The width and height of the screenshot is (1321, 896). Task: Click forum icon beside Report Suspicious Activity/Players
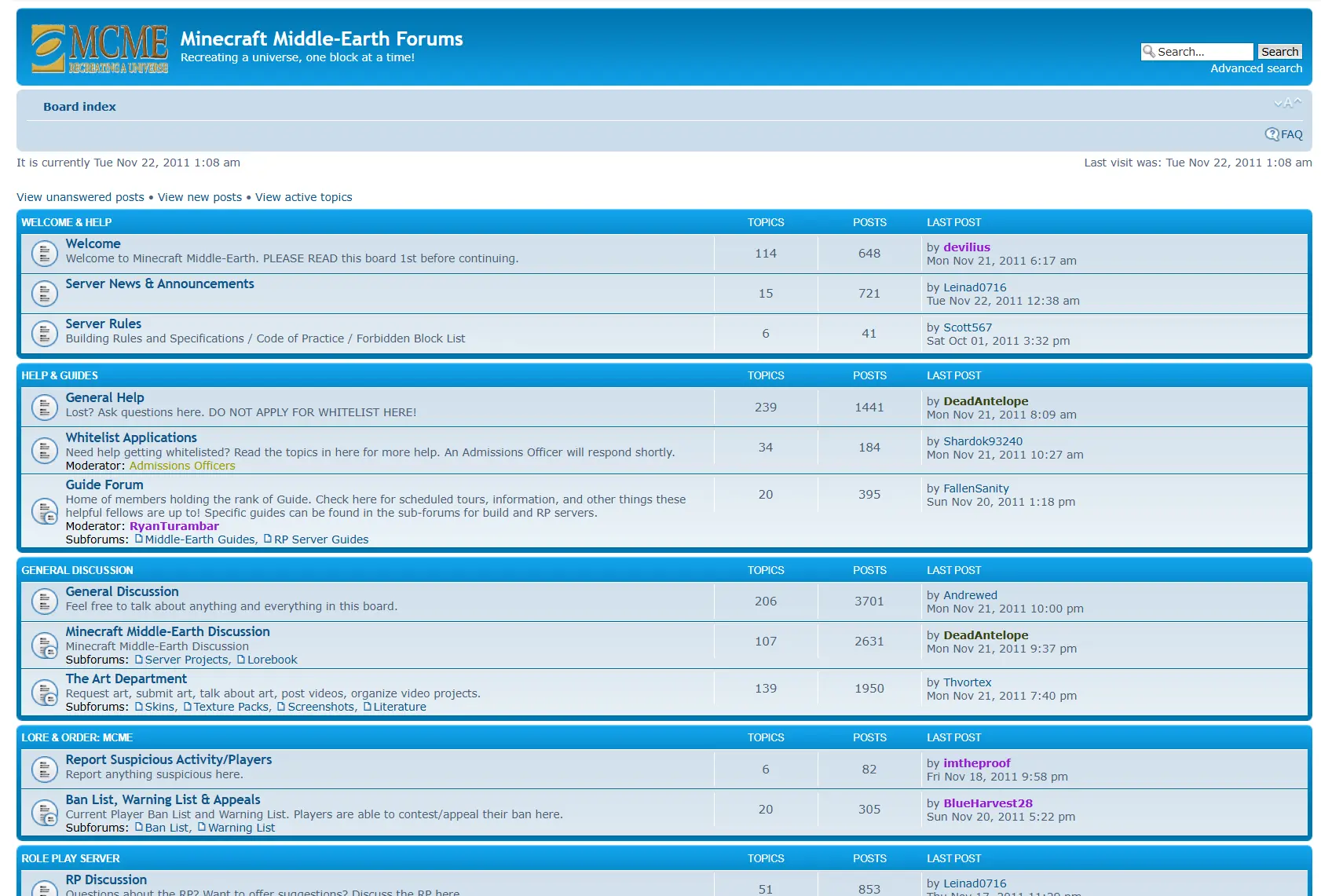(45, 769)
